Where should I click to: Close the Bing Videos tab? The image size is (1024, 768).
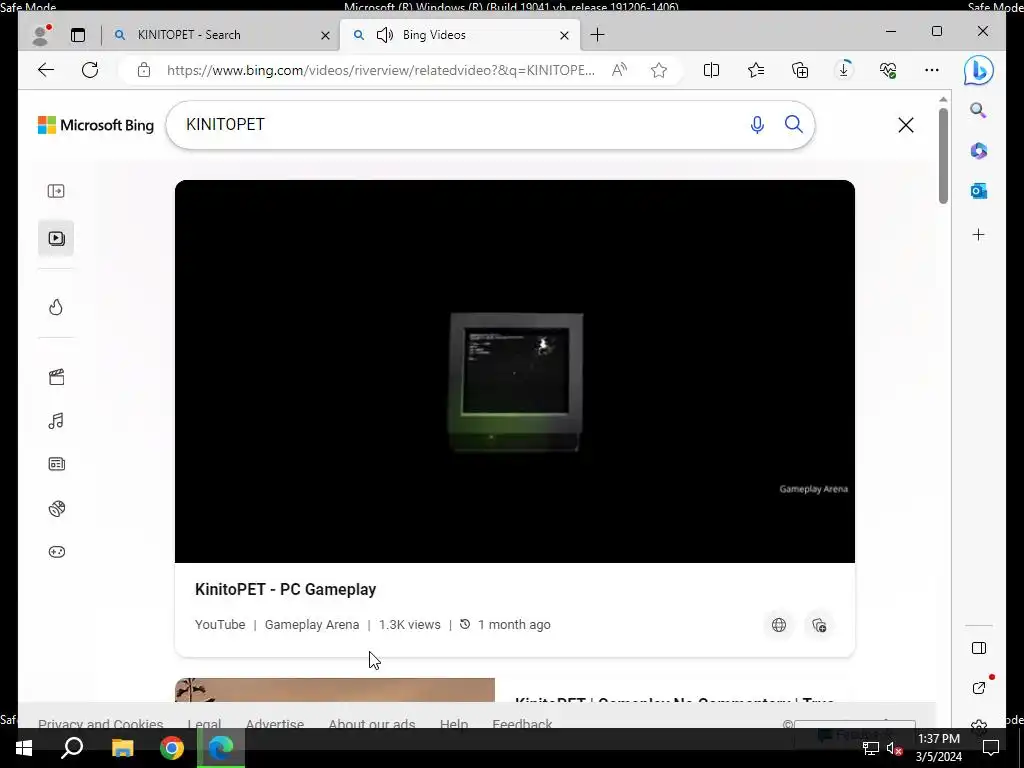click(564, 35)
